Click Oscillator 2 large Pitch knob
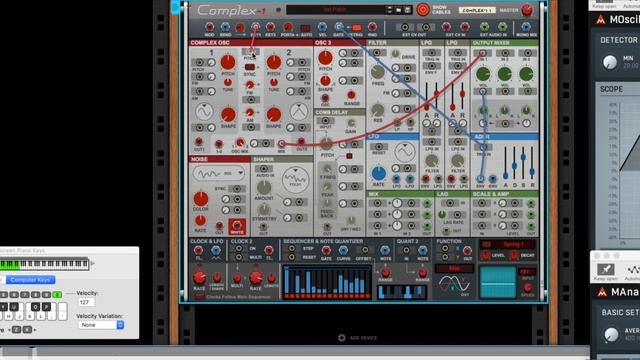 click(273, 62)
